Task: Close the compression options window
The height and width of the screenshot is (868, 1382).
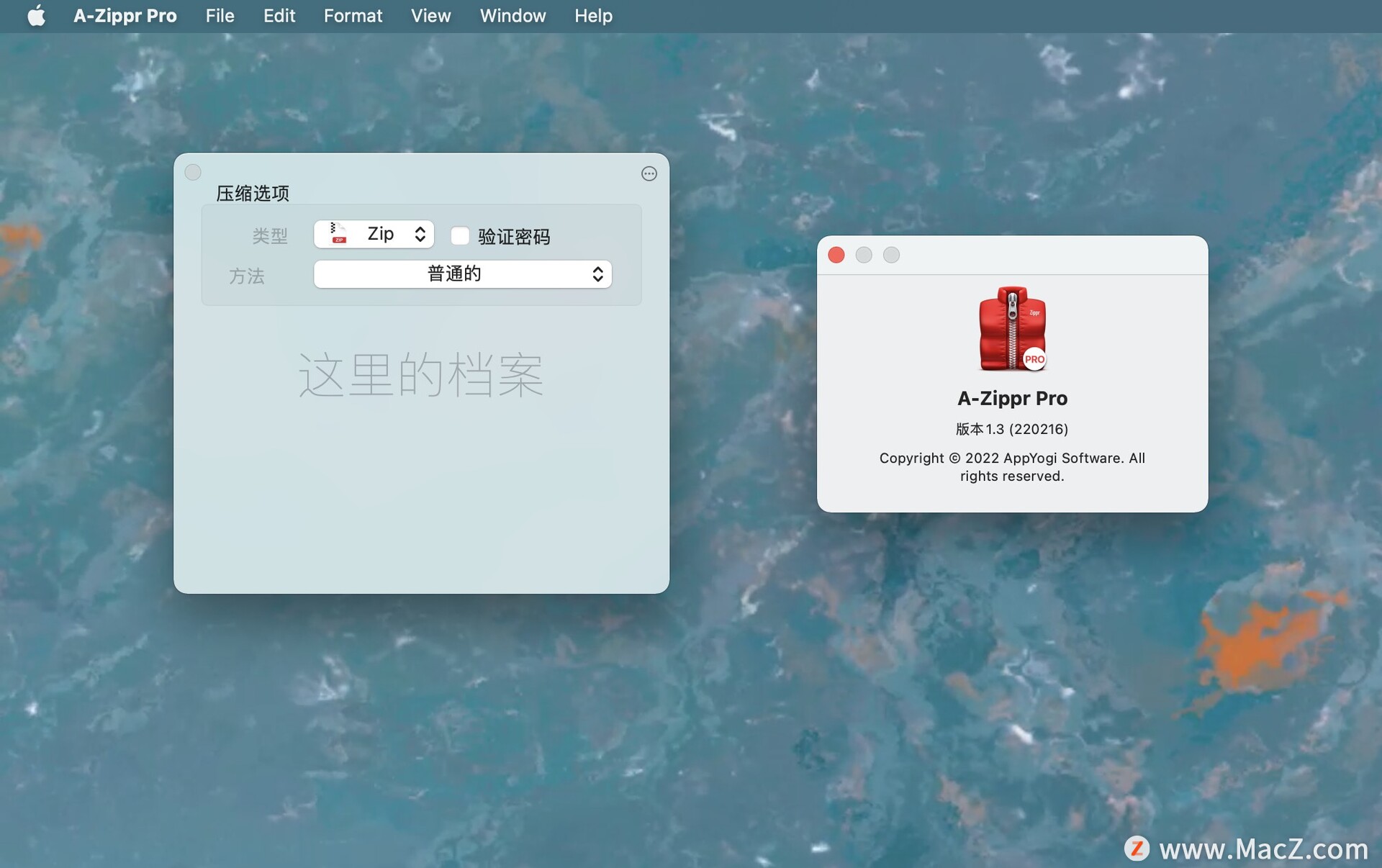Action: coord(193,172)
